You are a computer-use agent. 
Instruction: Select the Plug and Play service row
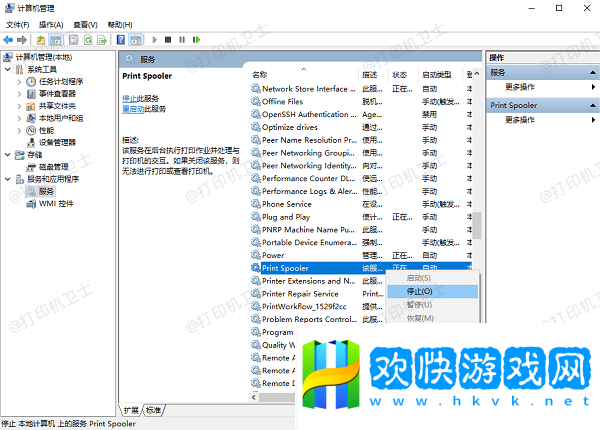[361, 217]
